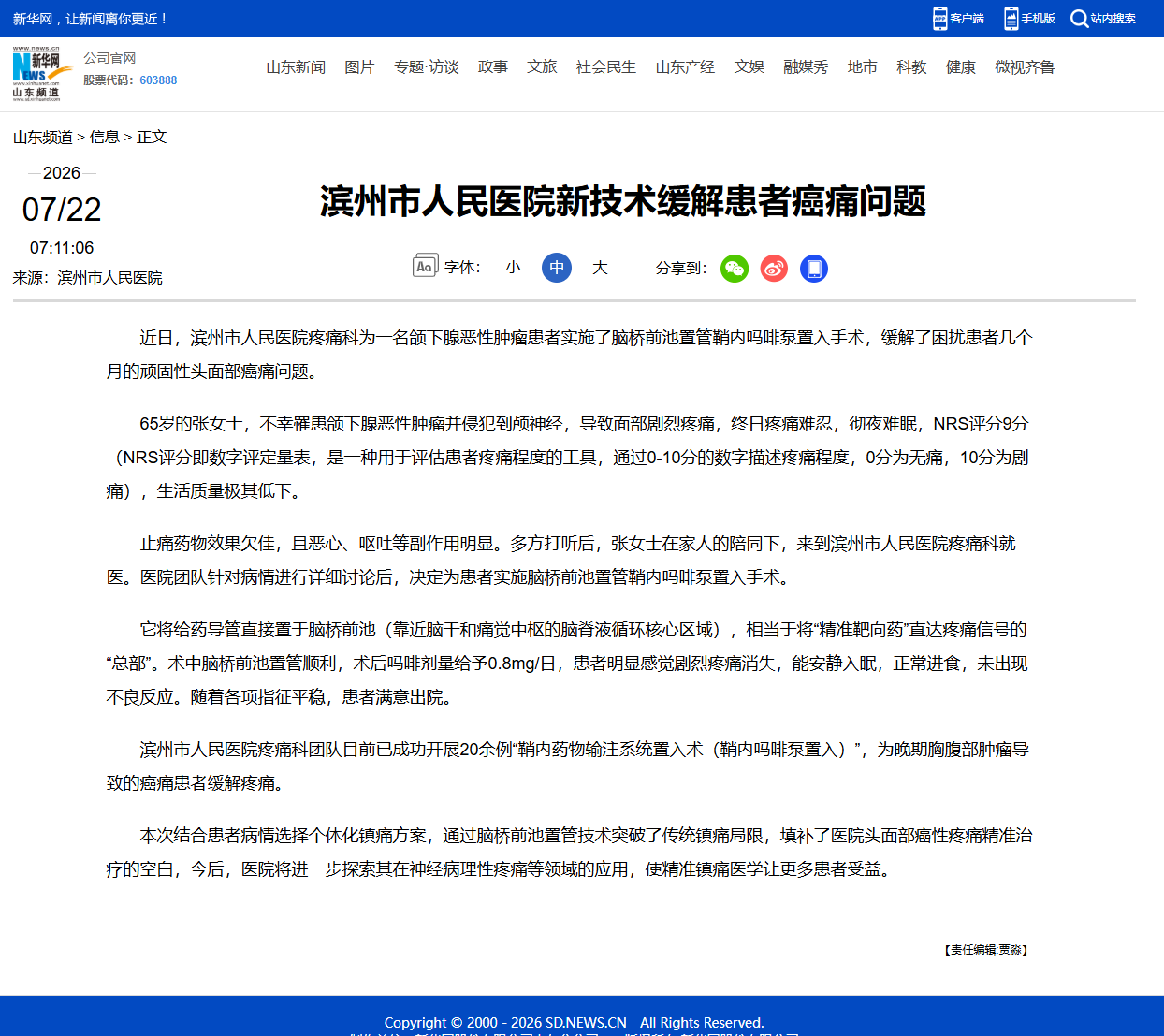The height and width of the screenshot is (1036, 1164).
Task: Click the paragraph beginning 止痛药物效果欠佳
Action: 569,561
